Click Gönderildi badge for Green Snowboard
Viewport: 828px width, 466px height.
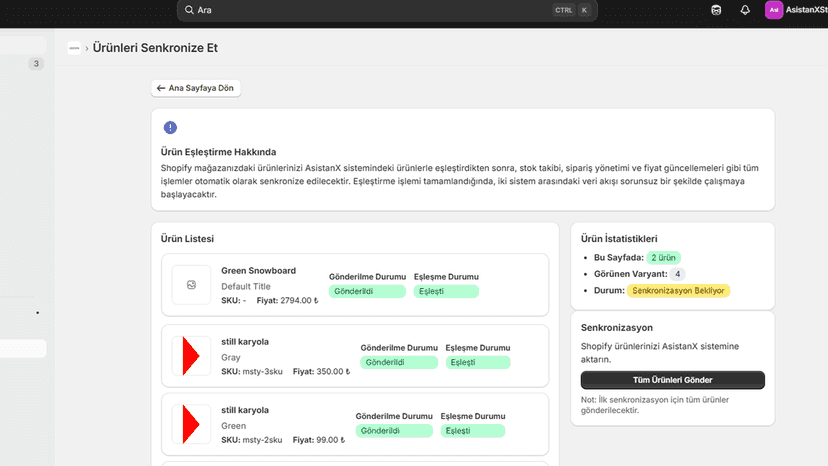367,291
